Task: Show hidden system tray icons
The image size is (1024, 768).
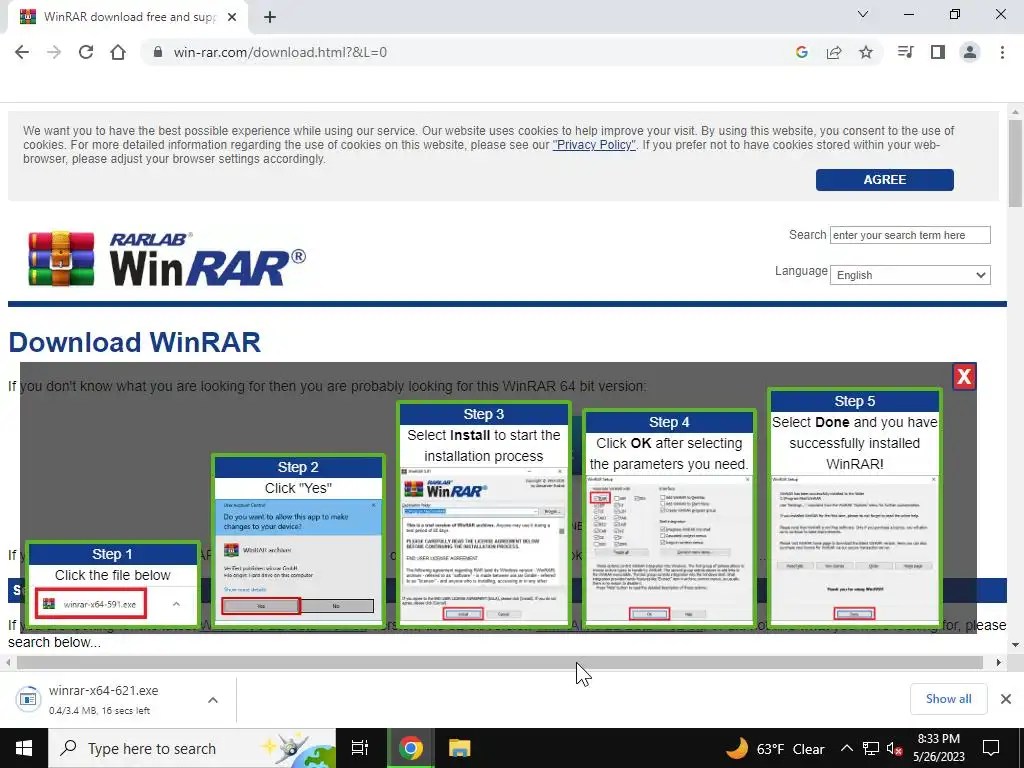Action: [846, 748]
